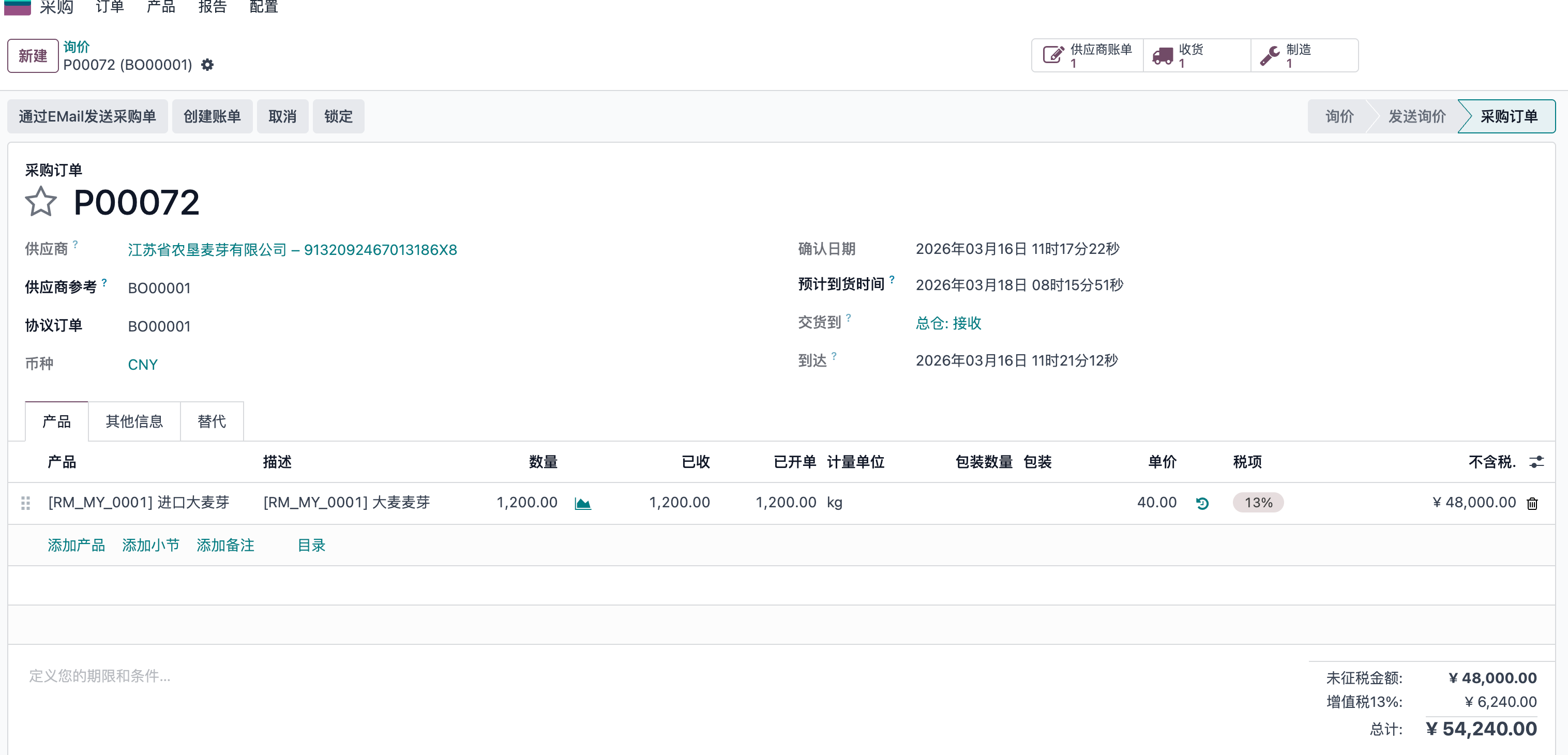Edit the 供应商参考 field BO00001

[159, 288]
